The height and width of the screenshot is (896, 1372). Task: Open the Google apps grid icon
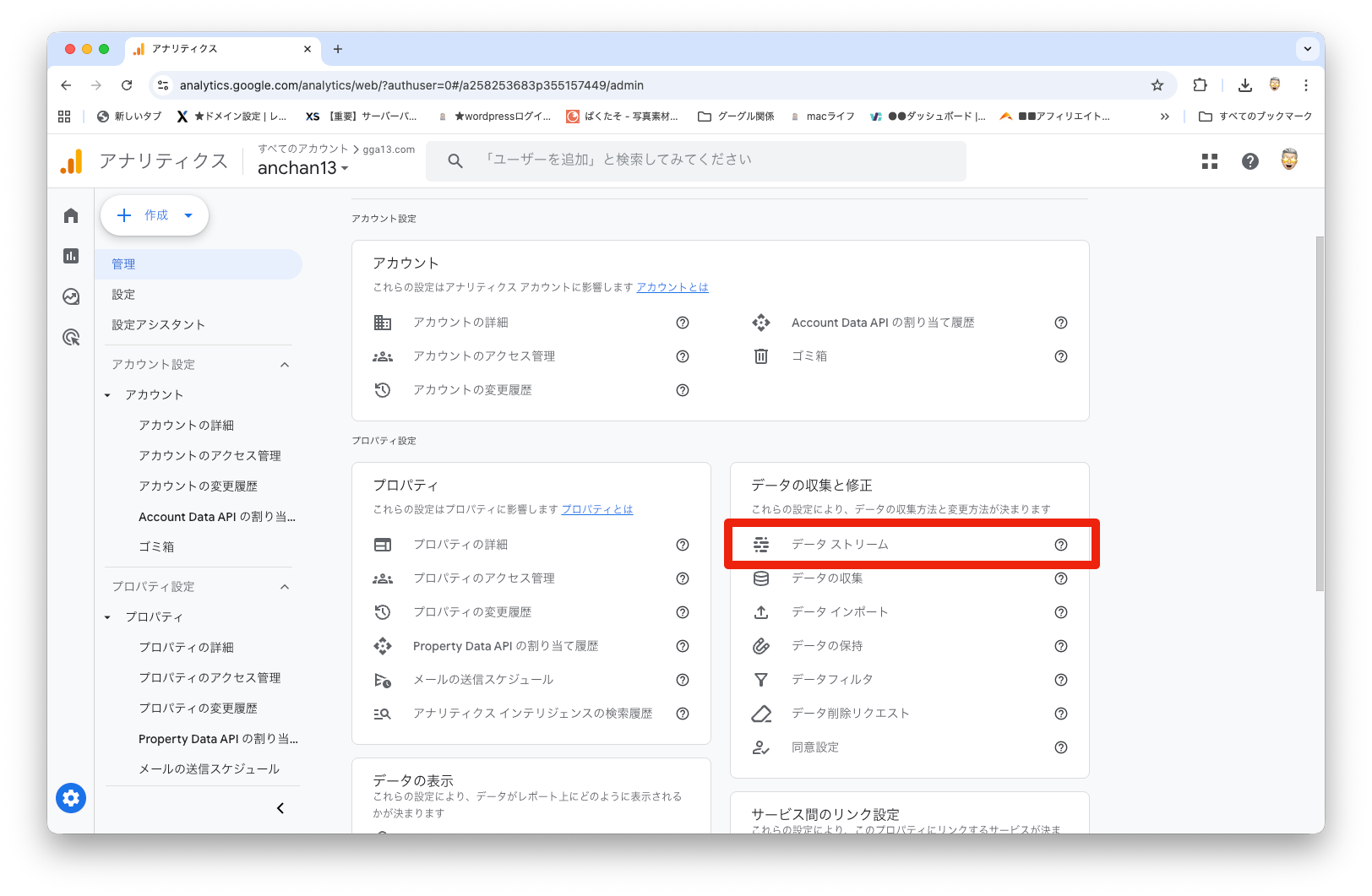[x=1210, y=161]
